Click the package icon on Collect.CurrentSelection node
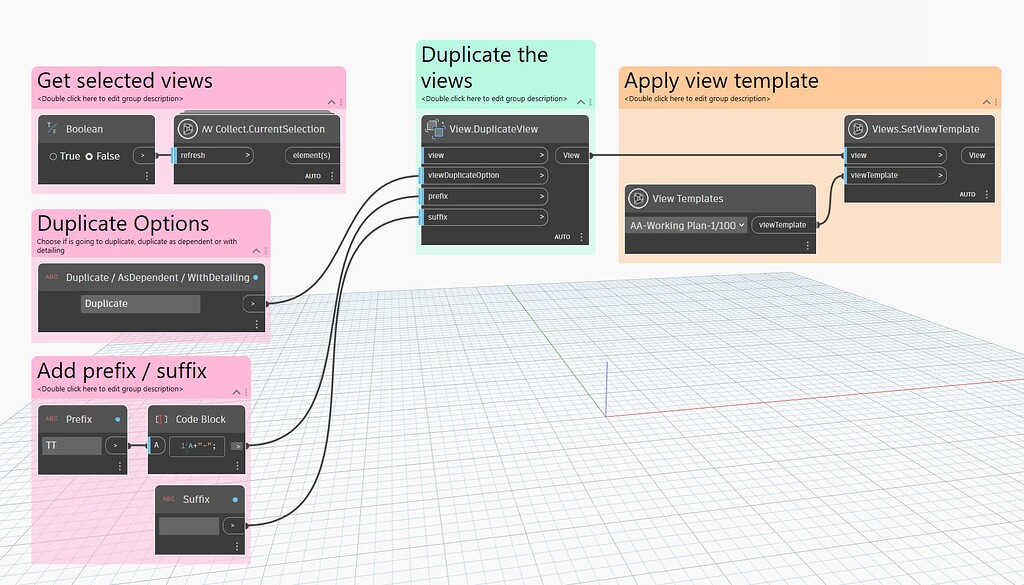This screenshot has width=1024, height=585. click(189, 128)
